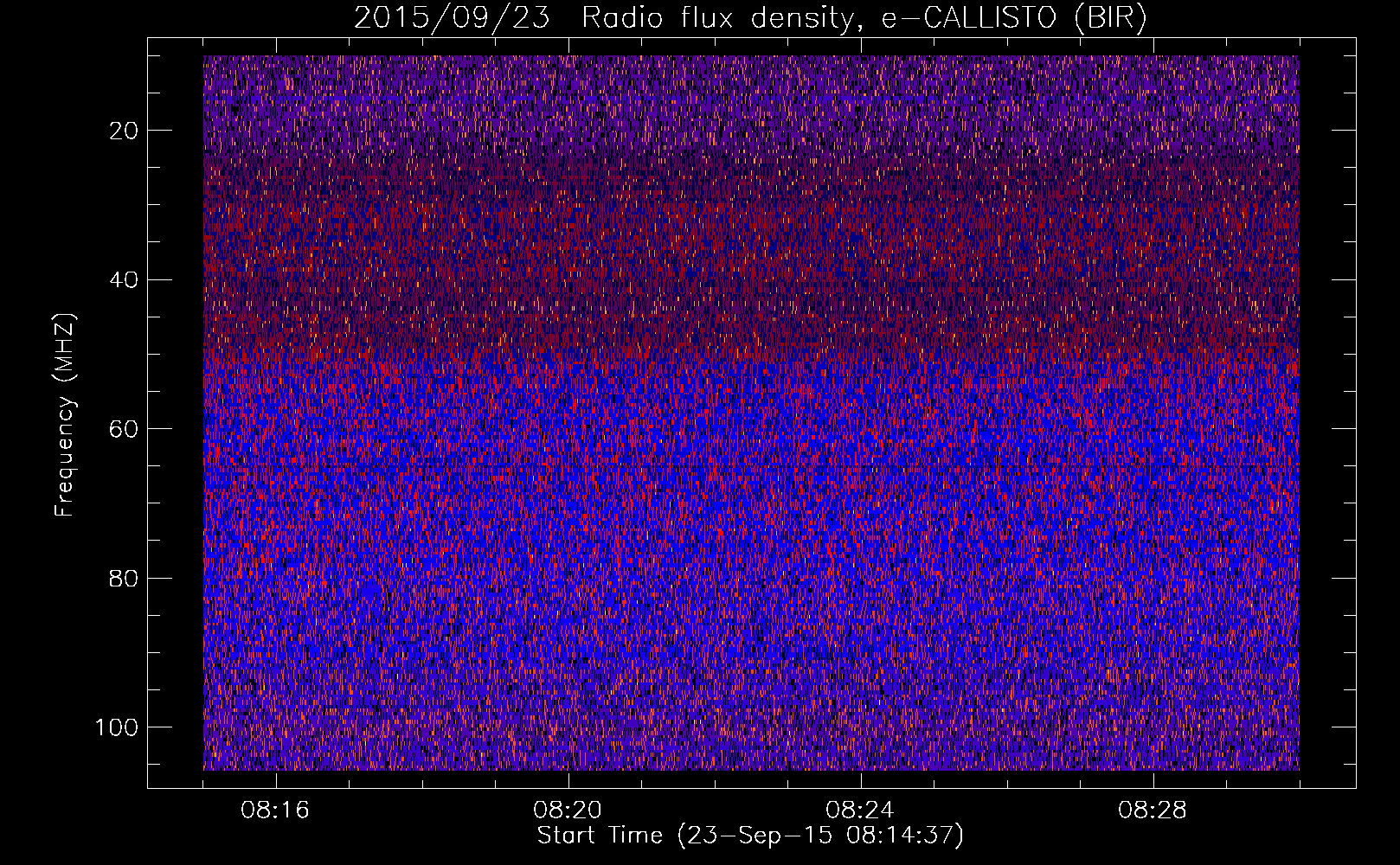Click the time tick label 08:28
The width and height of the screenshot is (1400, 865).
pyautogui.click(x=1153, y=811)
